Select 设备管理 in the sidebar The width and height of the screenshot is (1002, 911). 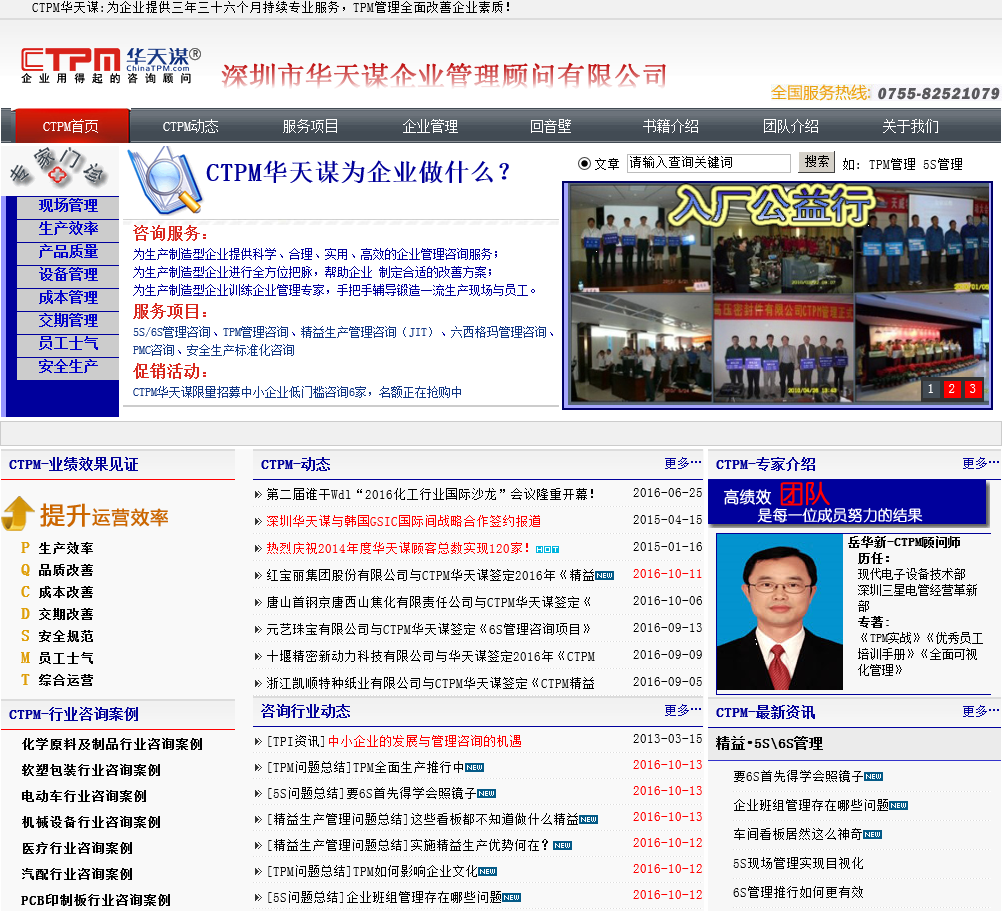(x=68, y=275)
